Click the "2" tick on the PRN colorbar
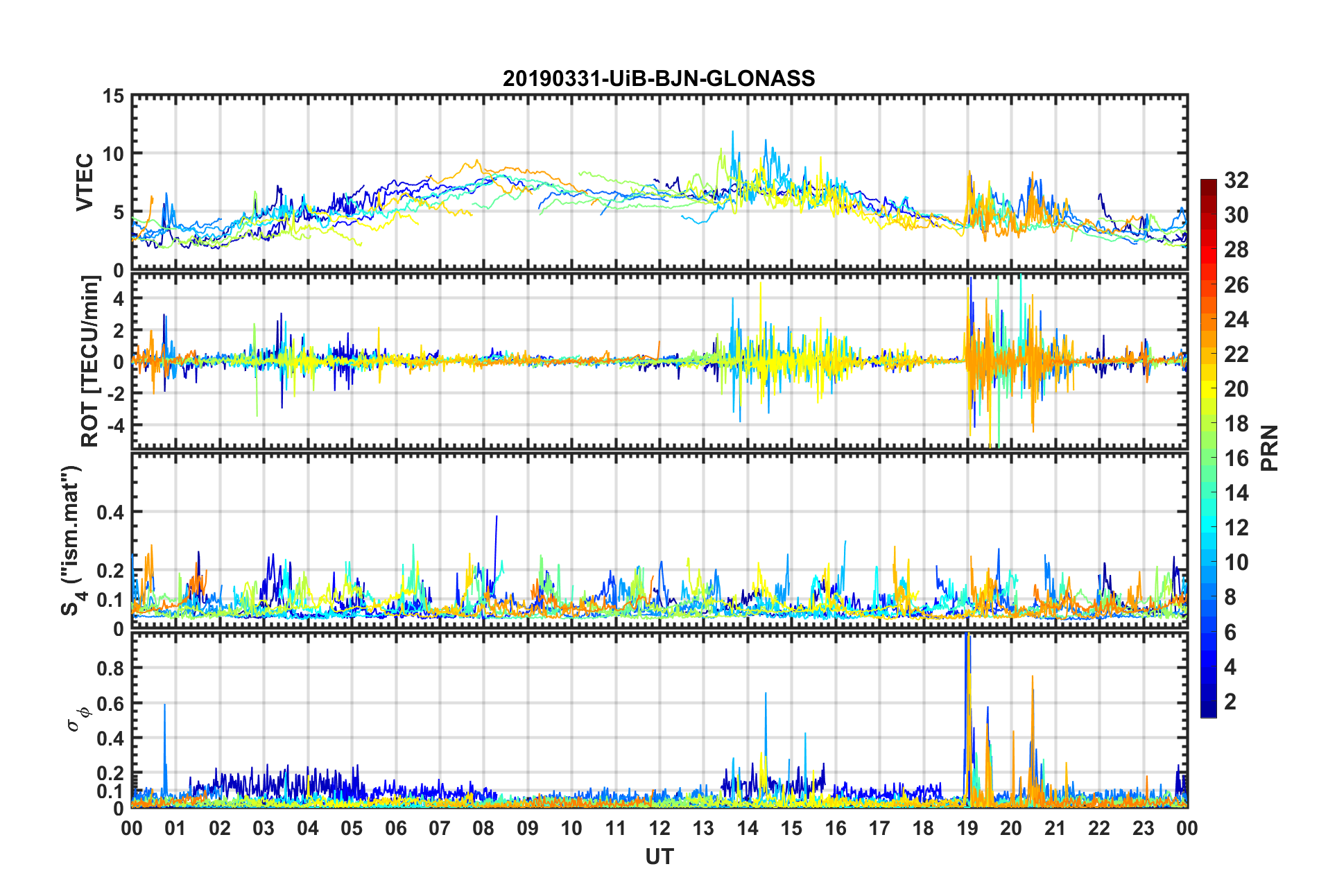The width and height of the screenshot is (1319, 896). (1230, 701)
